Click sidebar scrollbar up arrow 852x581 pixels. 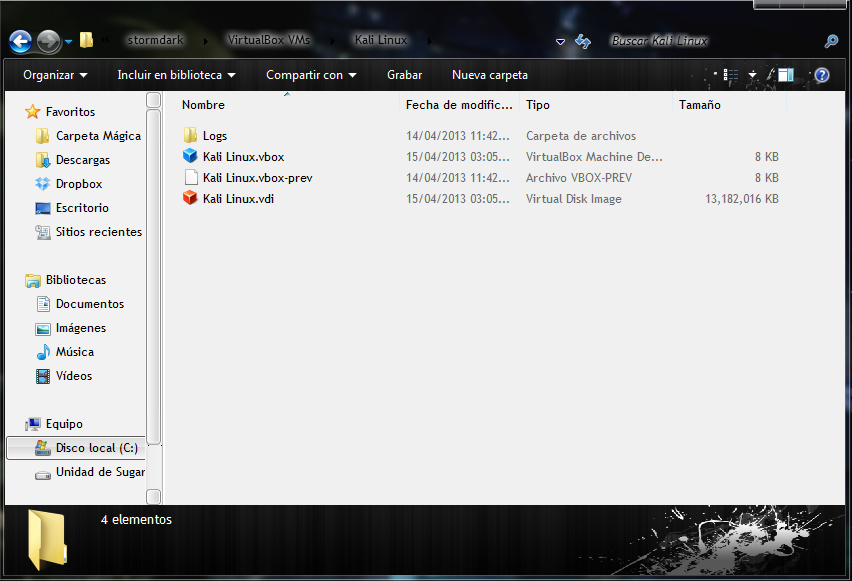(154, 100)
